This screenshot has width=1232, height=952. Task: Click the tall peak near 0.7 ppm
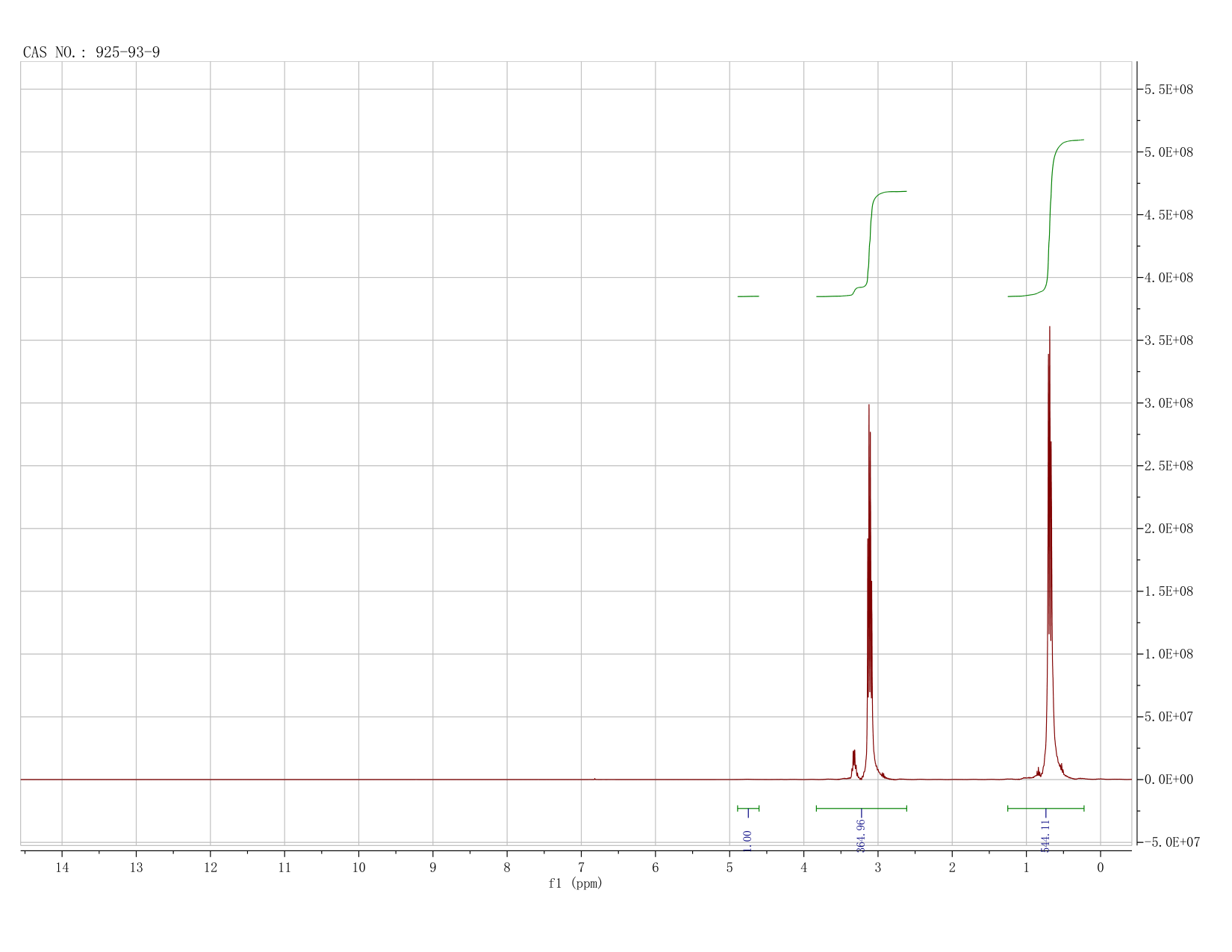pyautogui.click(x=1049, y=553)
